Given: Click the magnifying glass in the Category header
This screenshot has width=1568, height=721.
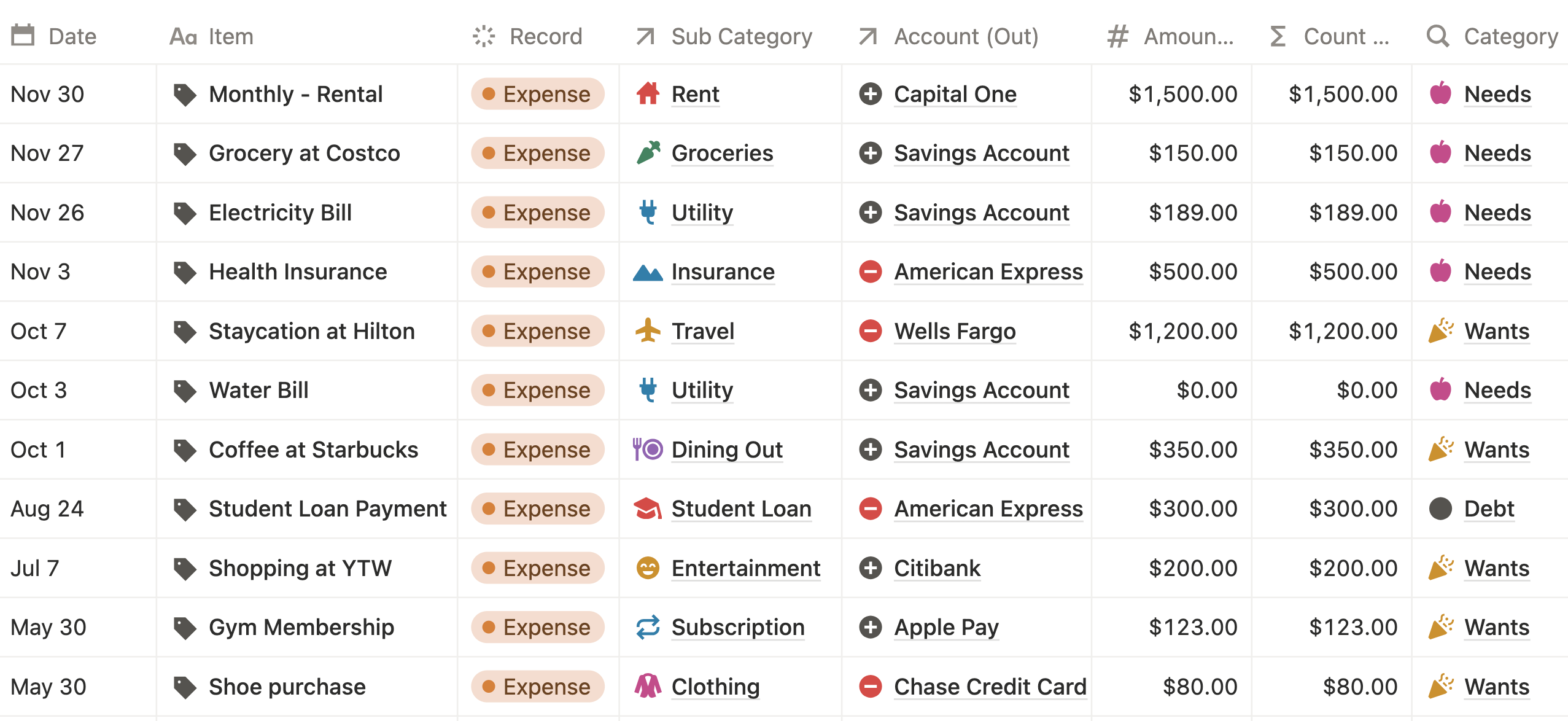Looking at the screenshot, I should coord(1437,36).
